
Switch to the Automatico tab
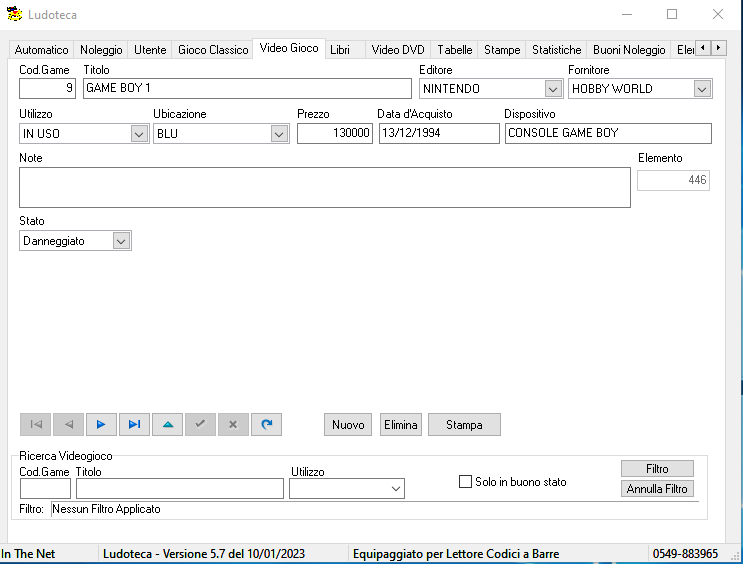[x=41, y=50]
